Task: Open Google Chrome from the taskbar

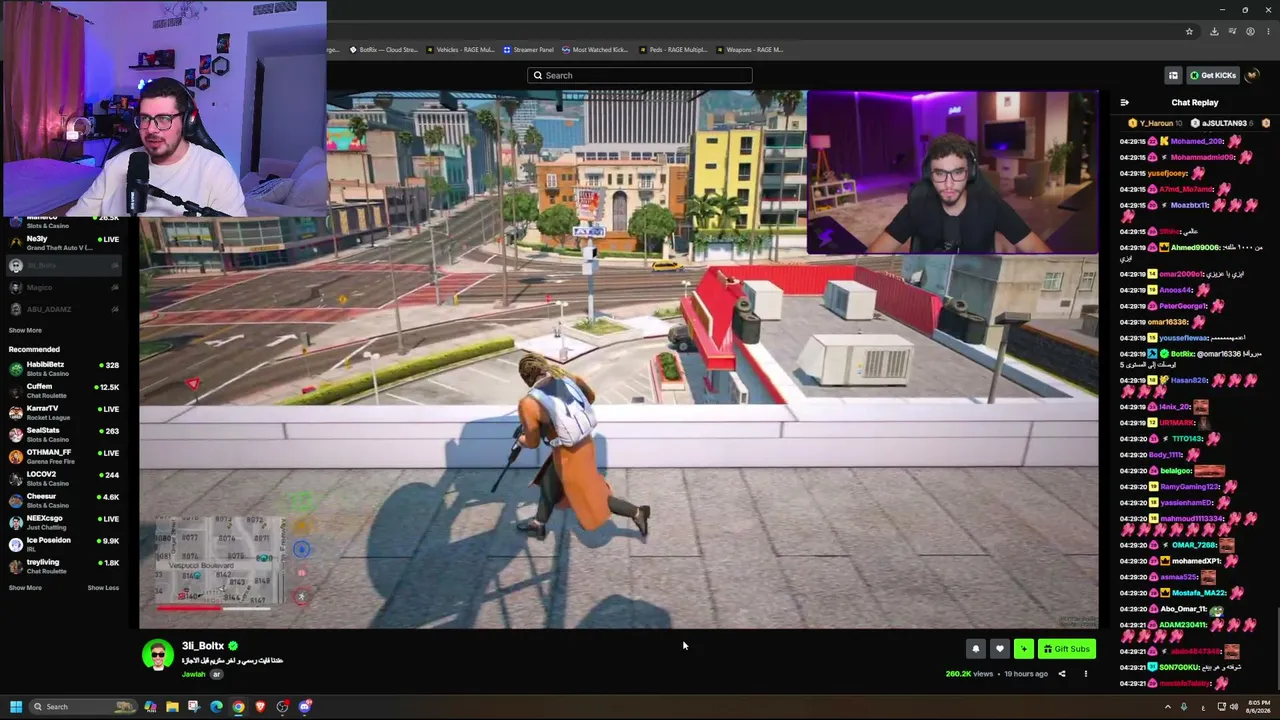Action: tap(238, 707)
